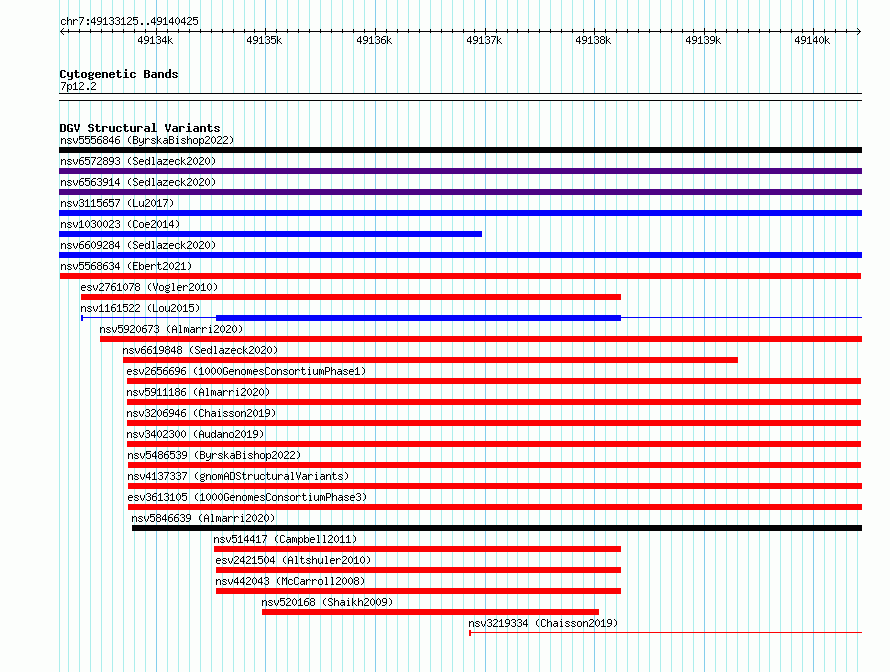
Task: Click the chr7:49133125..49140425 coordinate label
Action: coord(129,21)
